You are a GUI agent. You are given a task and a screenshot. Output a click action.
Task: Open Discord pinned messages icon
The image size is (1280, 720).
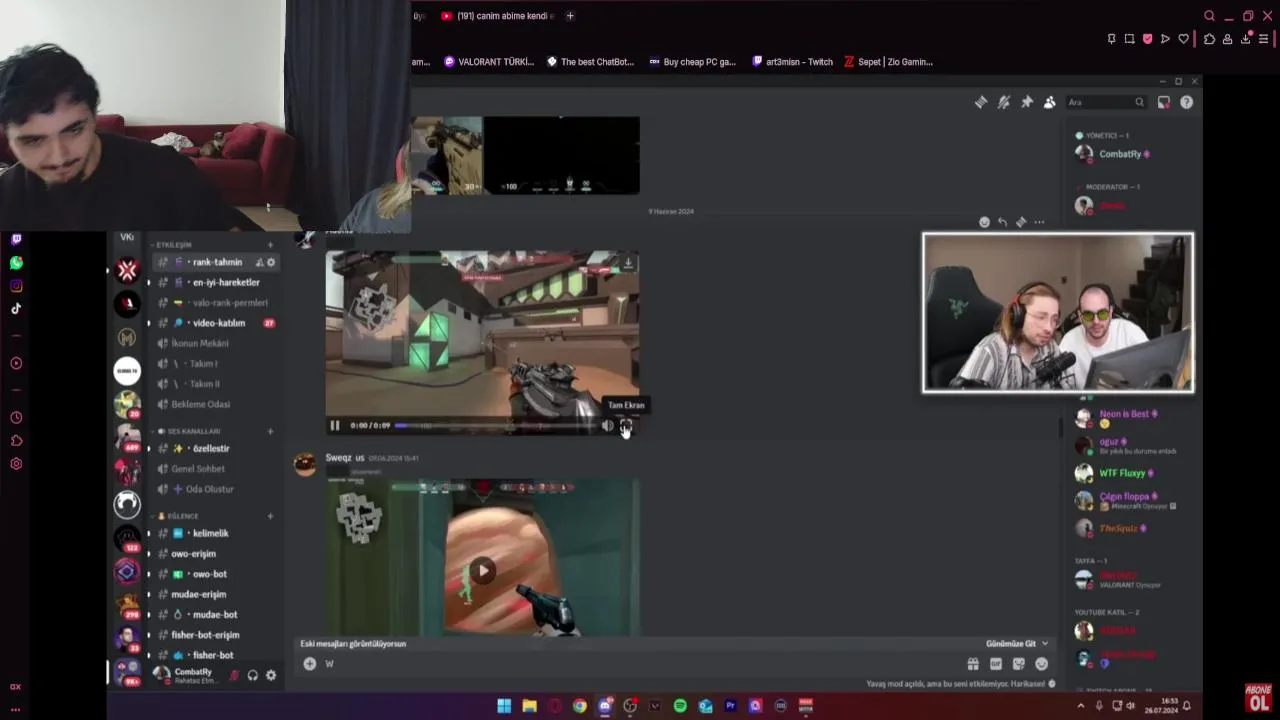coord(1027,102)
